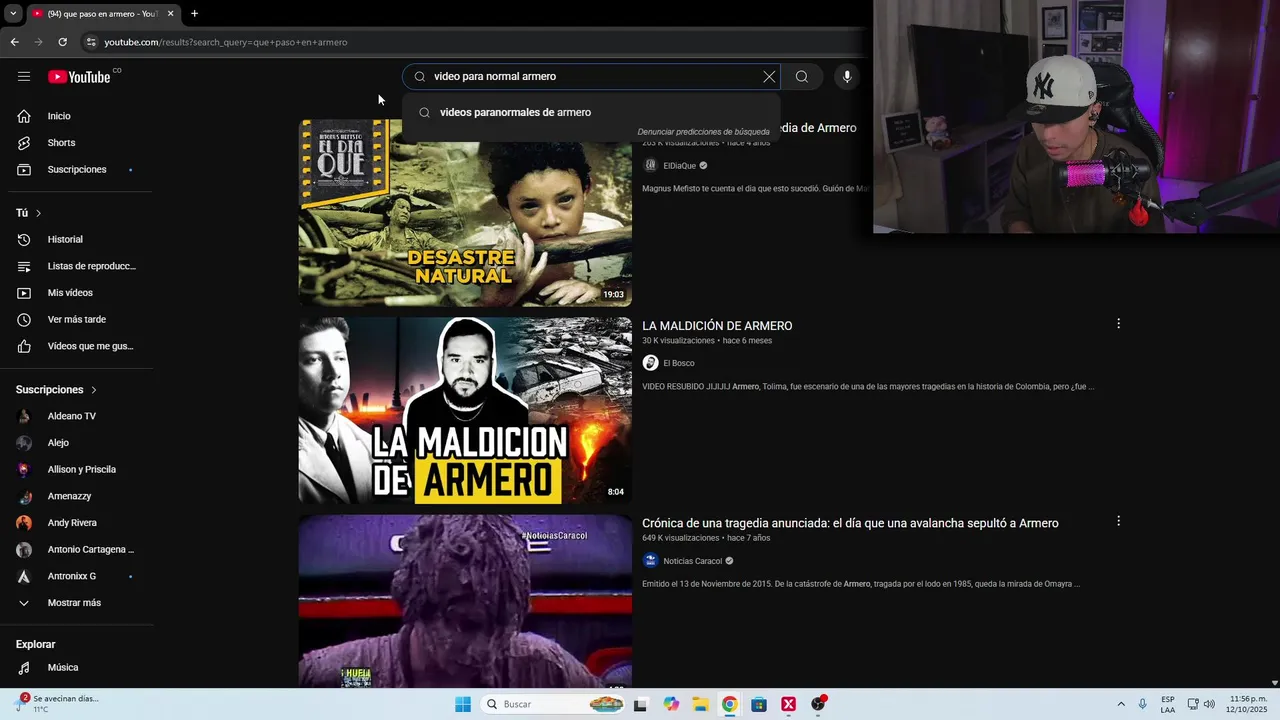The height and width of the screenshot is (720, 1280).
Task: Click 'Denunciar predicciones de búsqueda' link
Action: point(703,132)
